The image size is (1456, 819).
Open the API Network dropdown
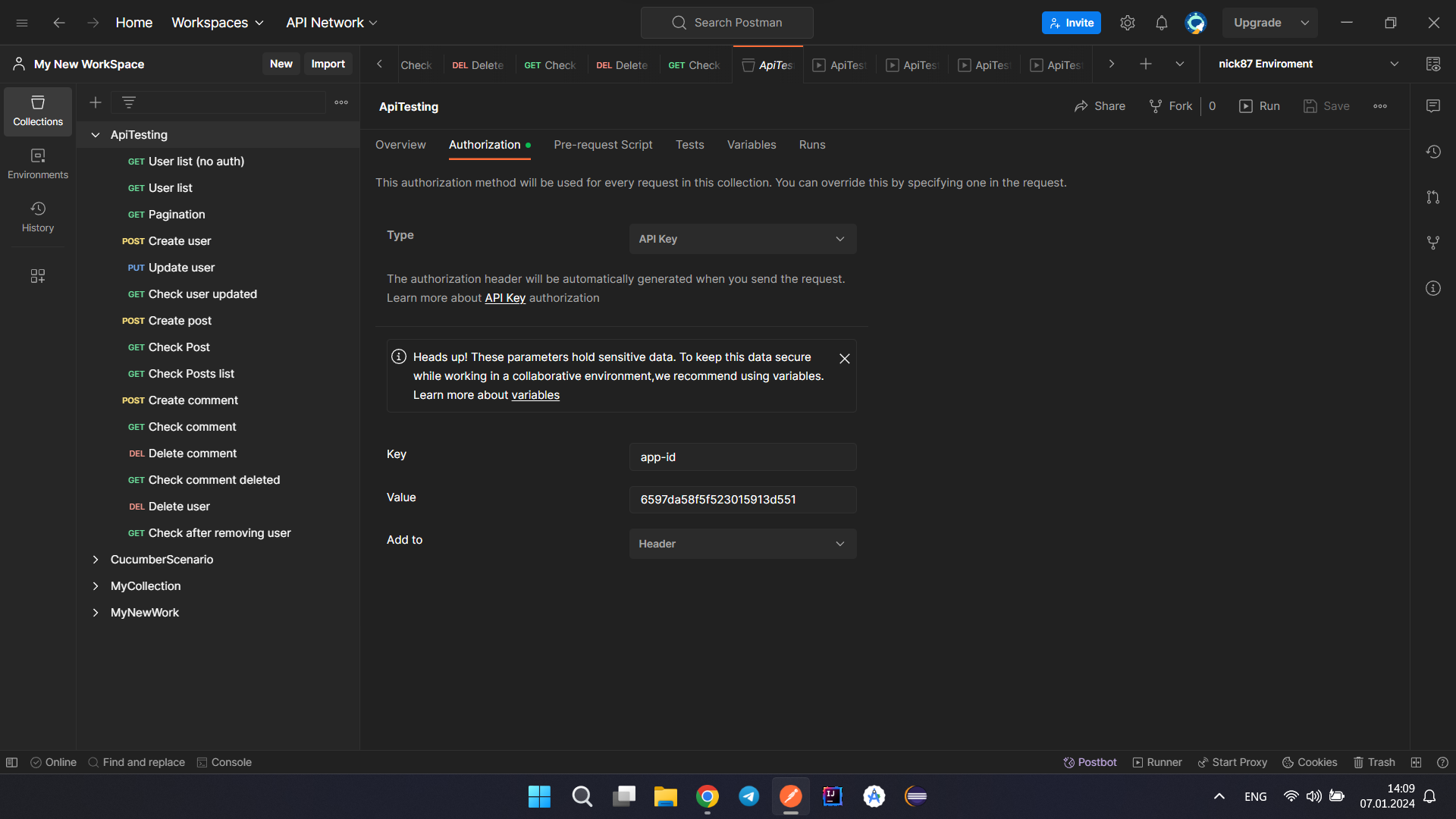332,23
